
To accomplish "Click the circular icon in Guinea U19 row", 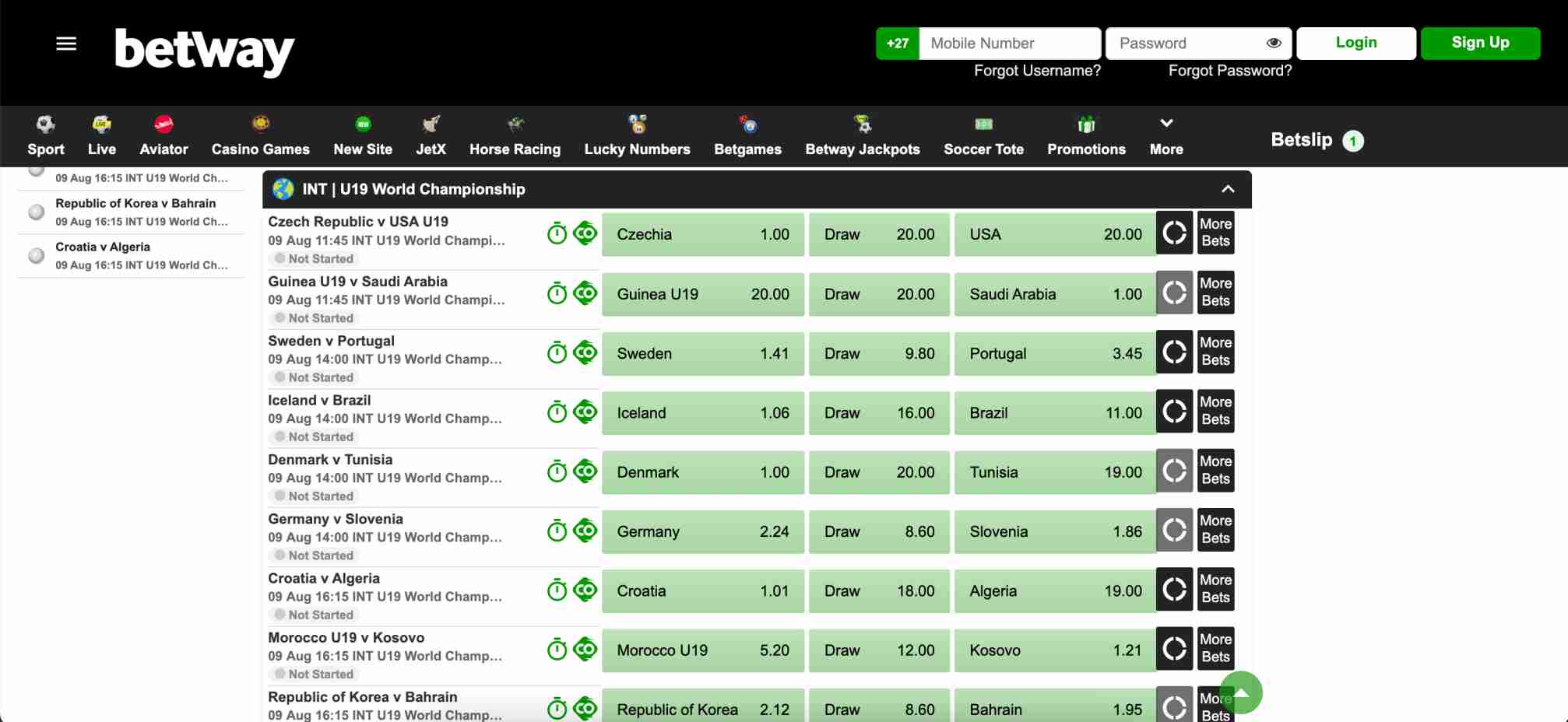I will 1174,293.
